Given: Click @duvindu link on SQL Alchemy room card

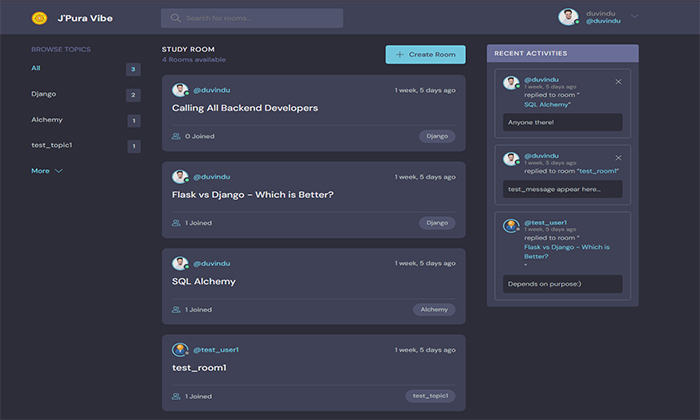Looking at the screenshot, I should (212, 263).
